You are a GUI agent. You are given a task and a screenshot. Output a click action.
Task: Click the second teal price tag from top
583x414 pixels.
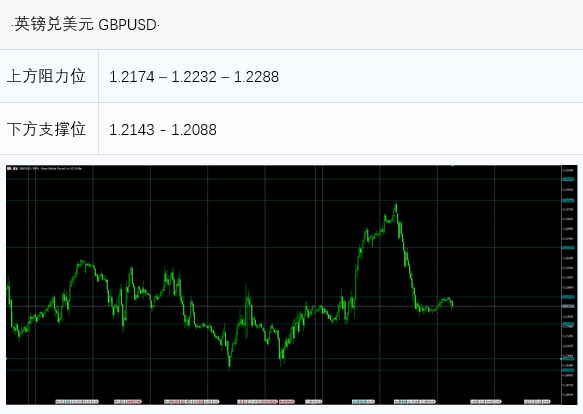[568, 200]
